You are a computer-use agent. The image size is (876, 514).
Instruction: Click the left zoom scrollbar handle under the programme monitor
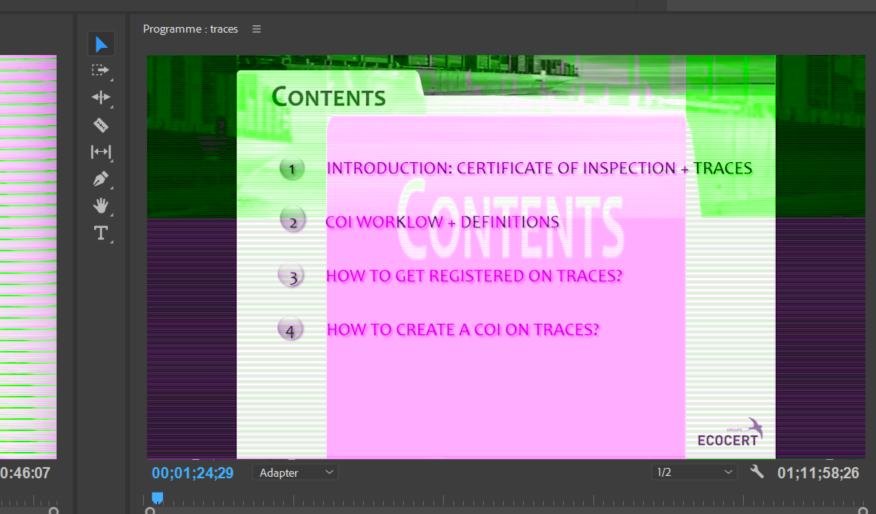pos(150,510)
